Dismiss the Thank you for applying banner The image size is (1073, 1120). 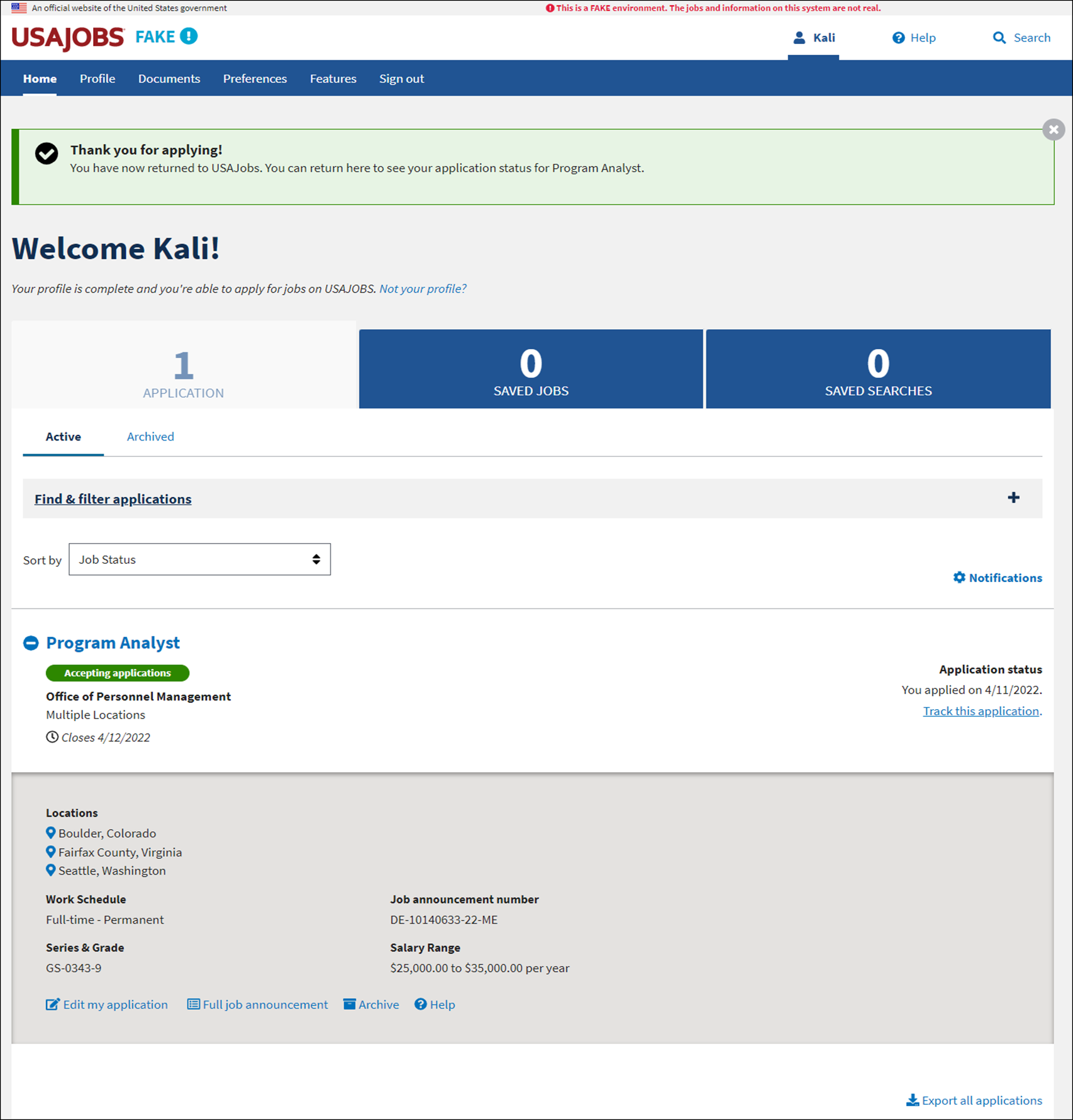(x=1054, y=130)
